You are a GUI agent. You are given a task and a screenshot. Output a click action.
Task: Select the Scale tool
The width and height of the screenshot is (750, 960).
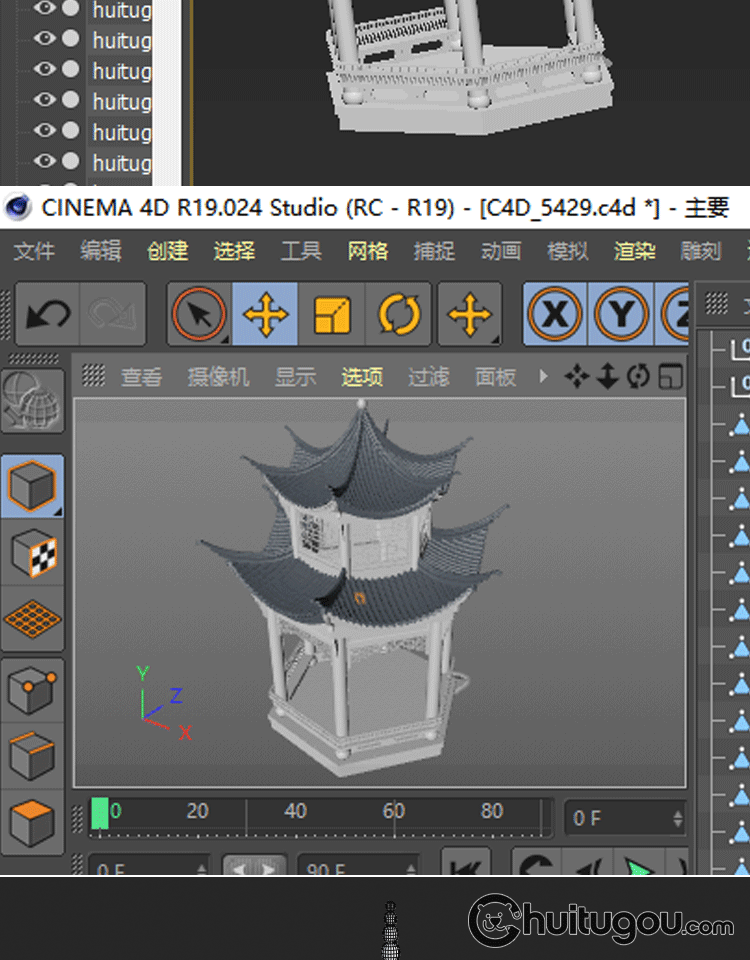pyautogui.click(x=332, y=315)
